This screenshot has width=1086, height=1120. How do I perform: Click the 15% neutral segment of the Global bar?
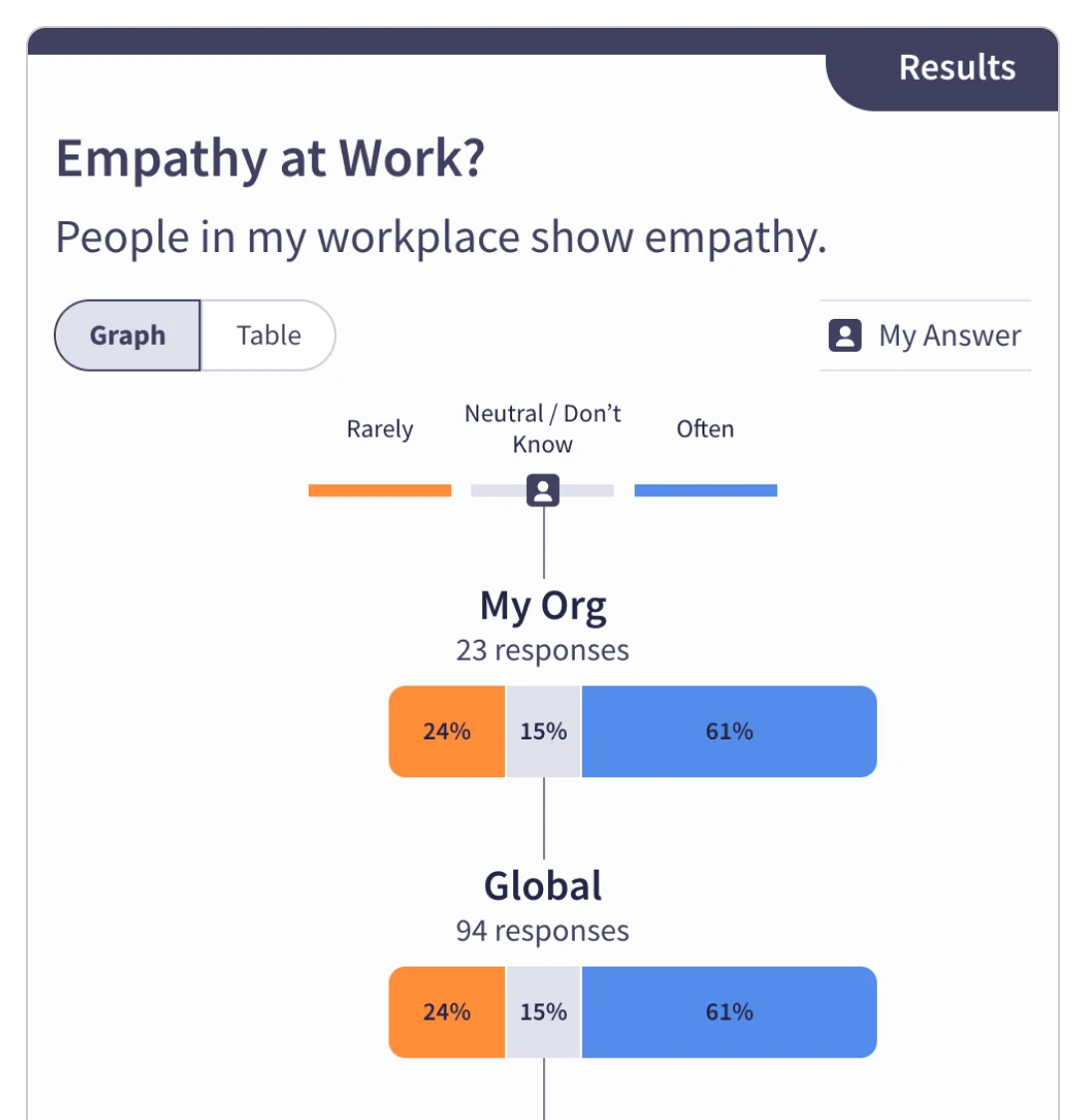coord(543,1011)
